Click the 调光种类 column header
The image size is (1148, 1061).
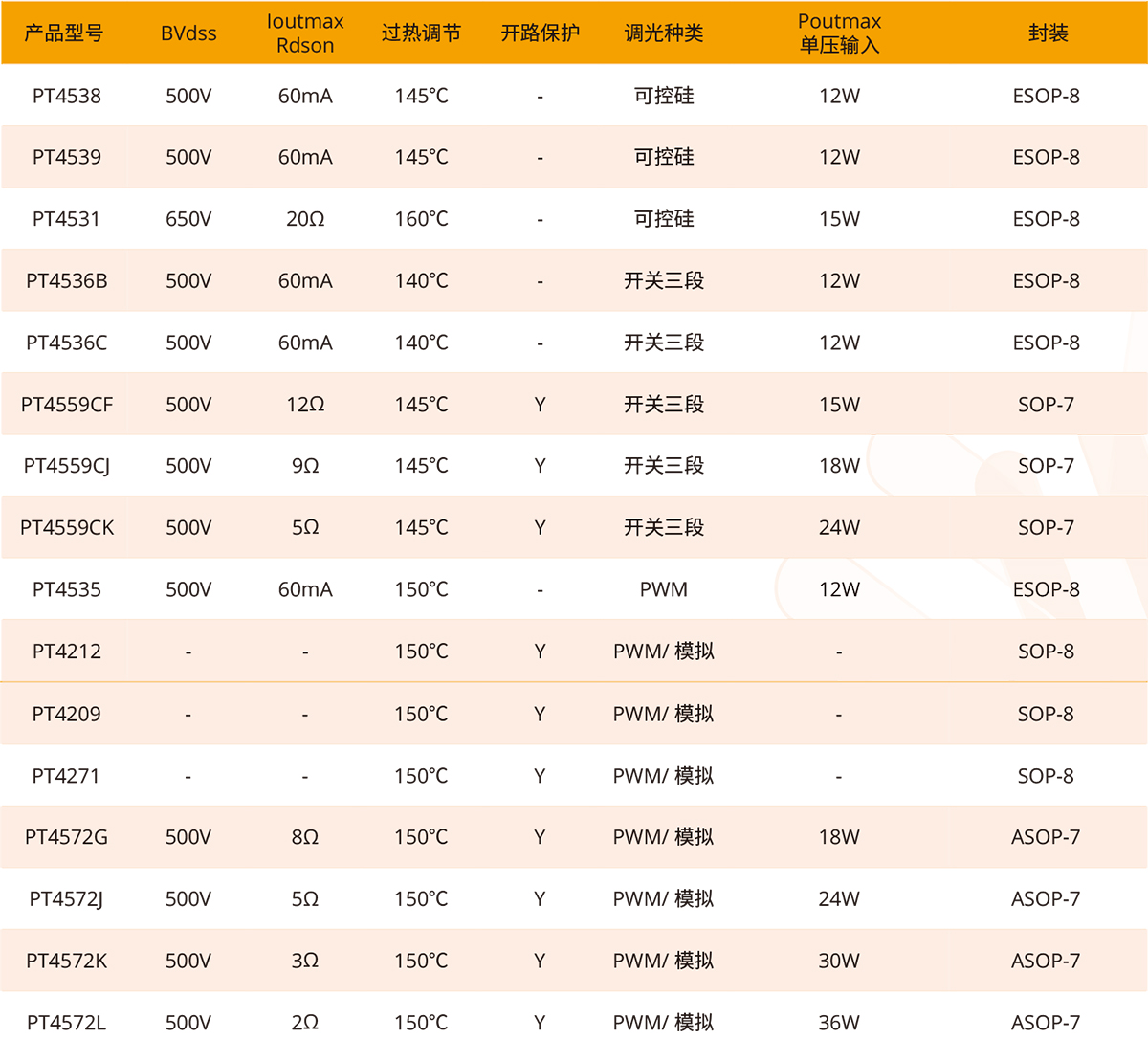663,33
